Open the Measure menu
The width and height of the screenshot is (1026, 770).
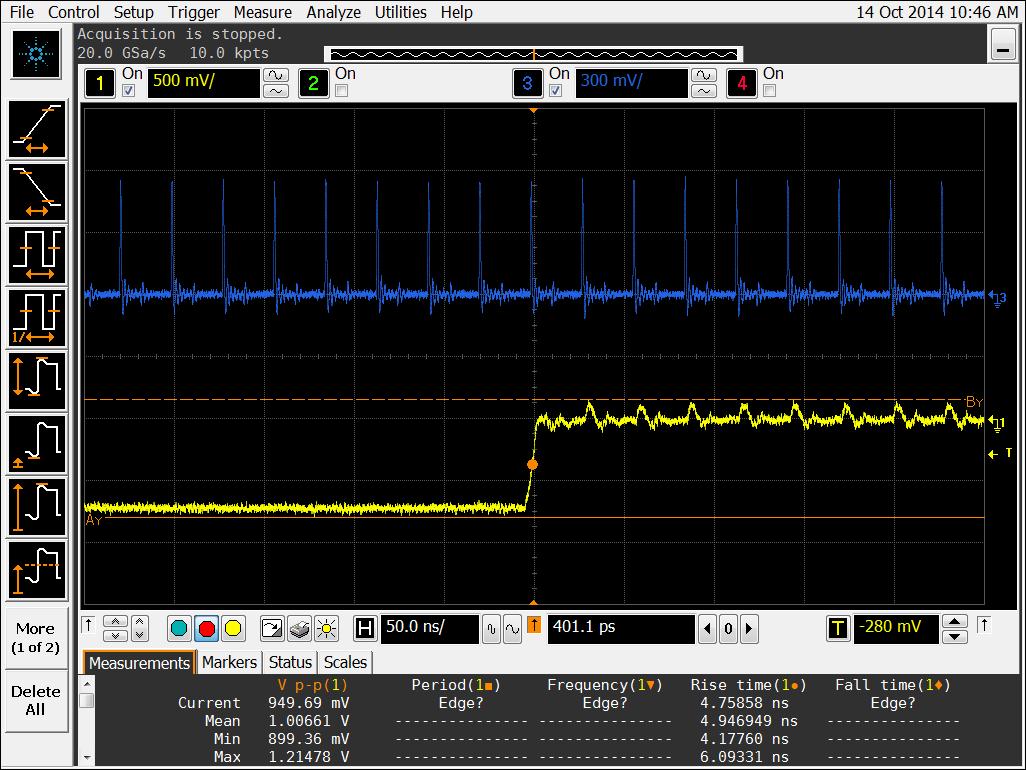pos(262,12)
